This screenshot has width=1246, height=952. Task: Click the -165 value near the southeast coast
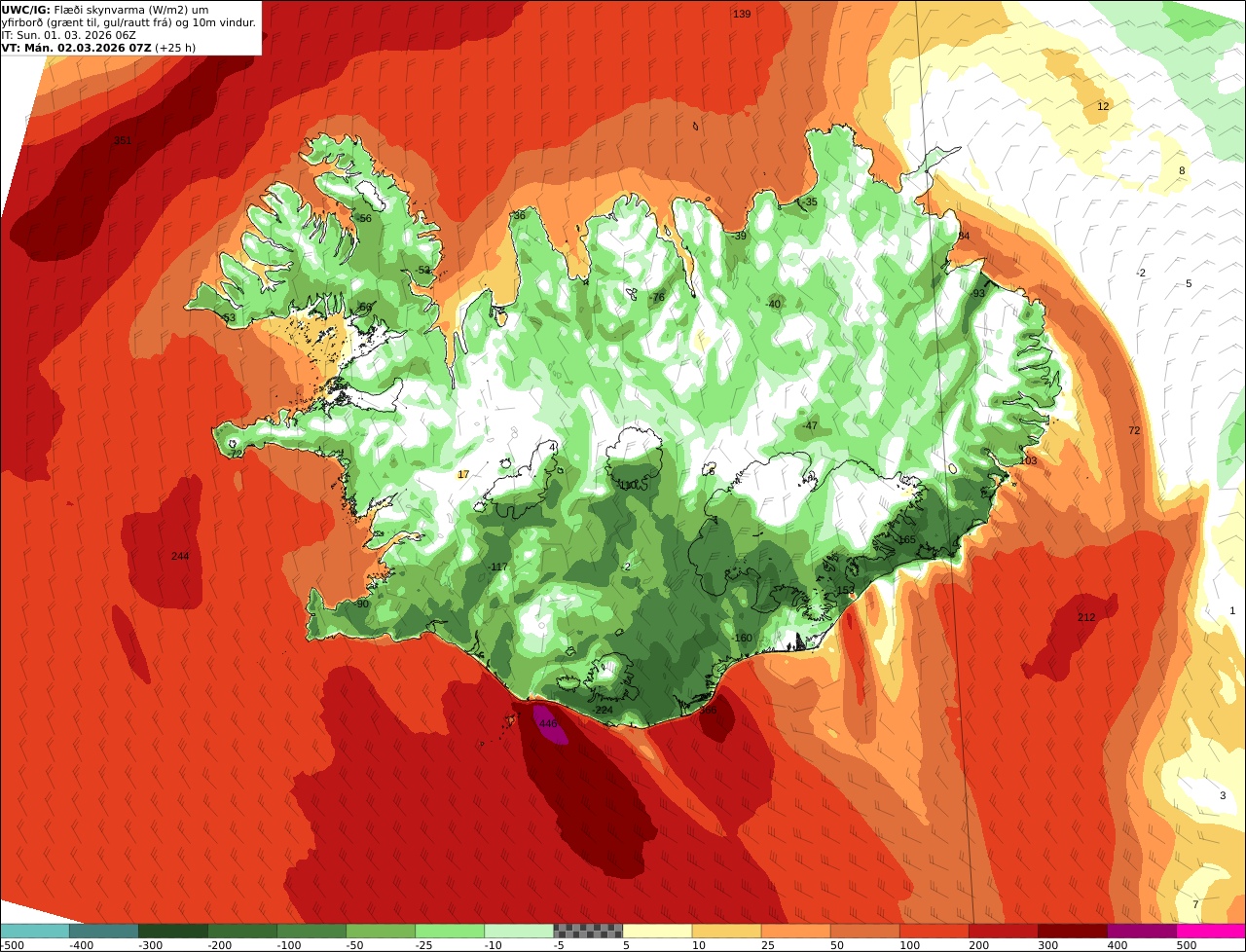point(905,539)
